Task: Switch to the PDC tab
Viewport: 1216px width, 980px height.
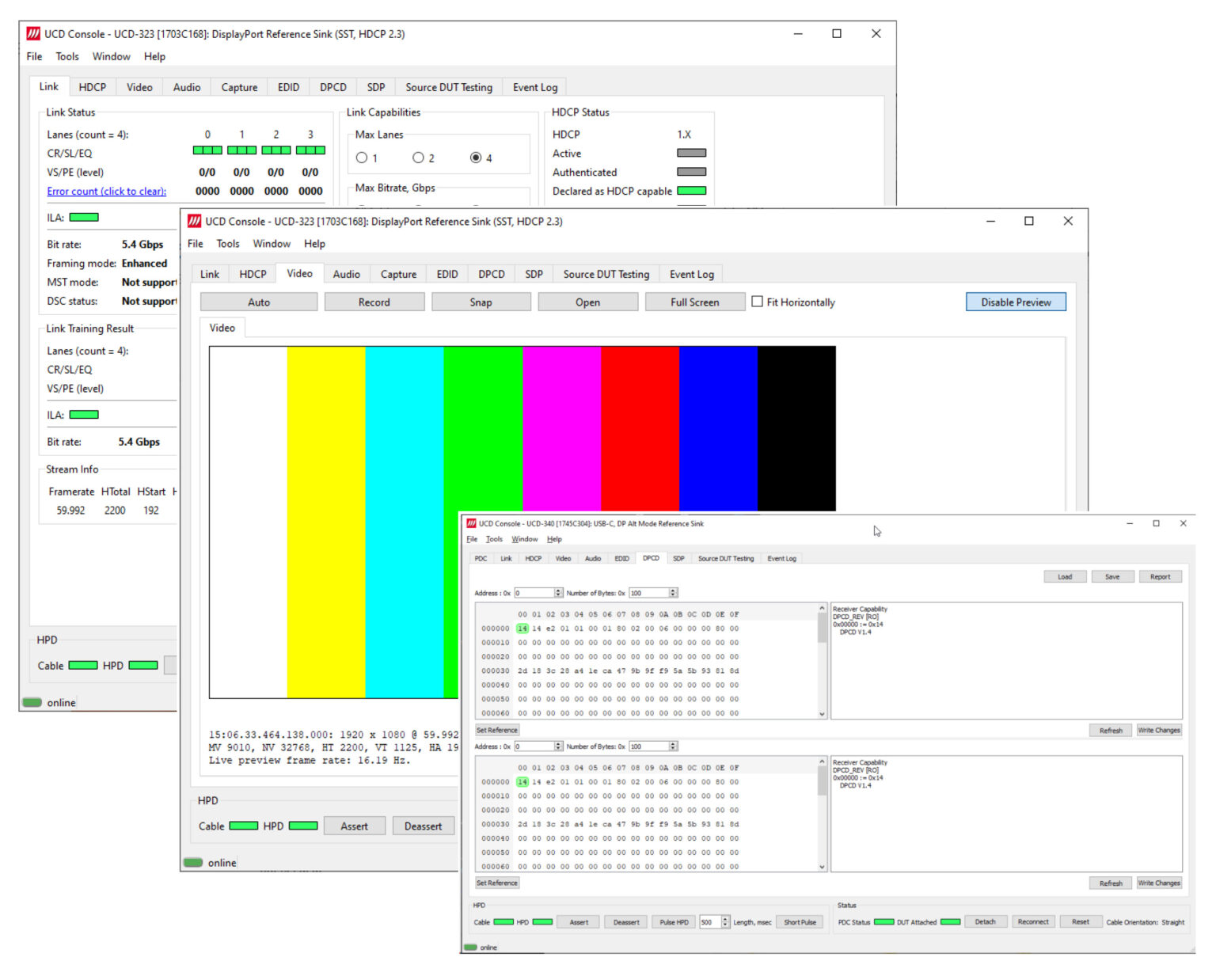Action: (x=481, y=559)
